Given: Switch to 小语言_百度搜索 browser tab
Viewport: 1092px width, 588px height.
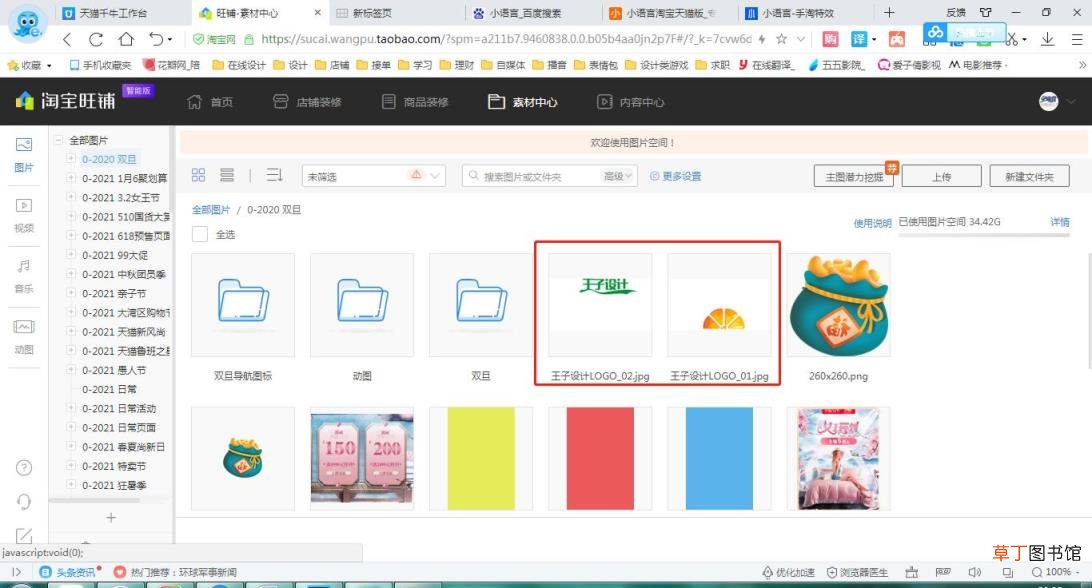Looking at the screenshot, I should point(533,13).
